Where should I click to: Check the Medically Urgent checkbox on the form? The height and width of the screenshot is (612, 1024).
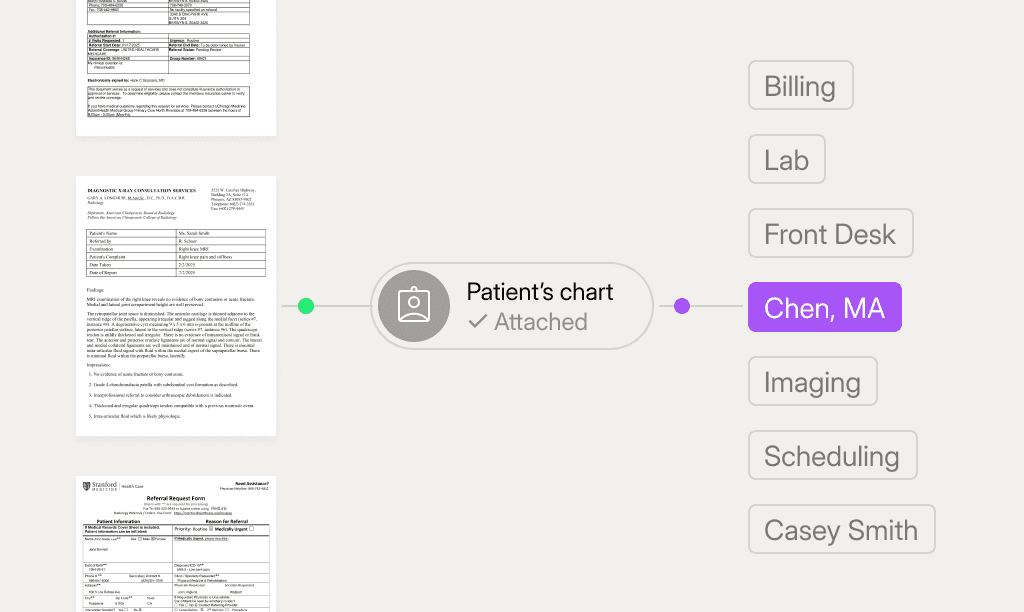pos(251,528)
